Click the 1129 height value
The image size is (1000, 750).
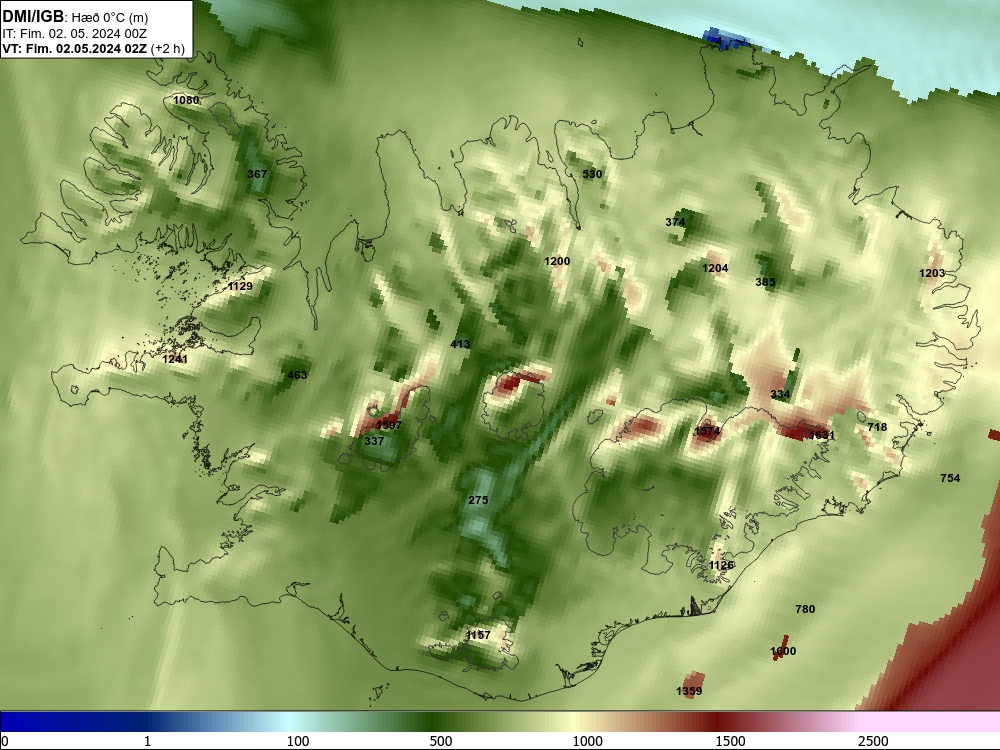coord(240,286)
